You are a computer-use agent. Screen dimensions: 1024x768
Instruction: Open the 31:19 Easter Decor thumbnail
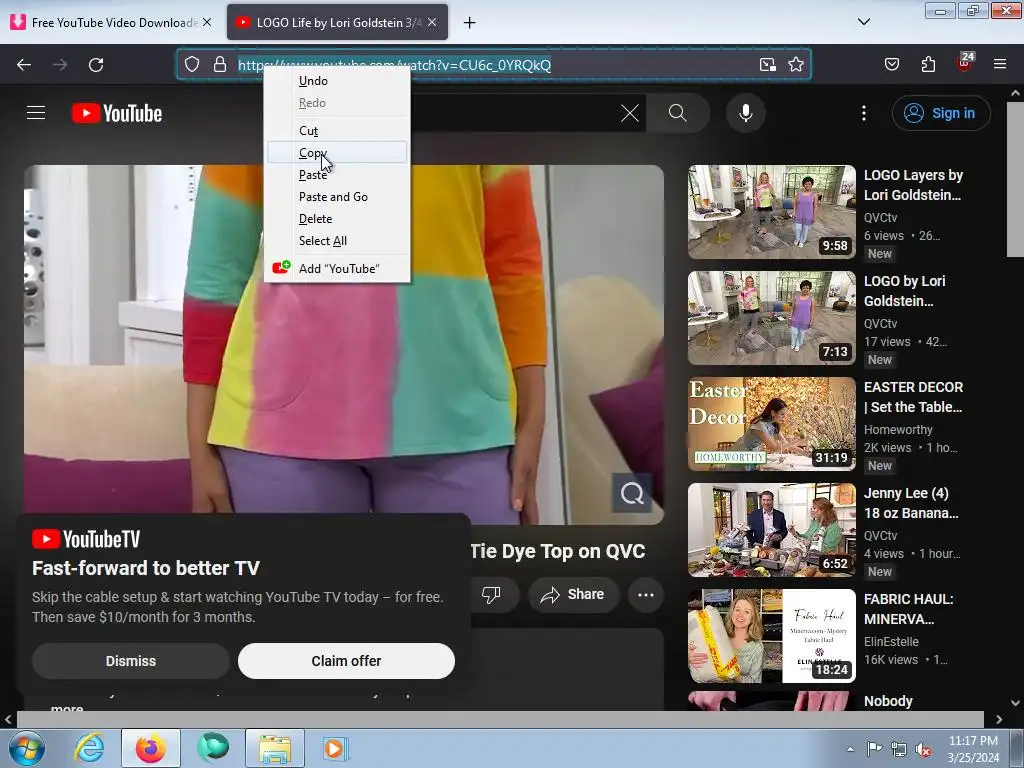[x=771, y=424]
